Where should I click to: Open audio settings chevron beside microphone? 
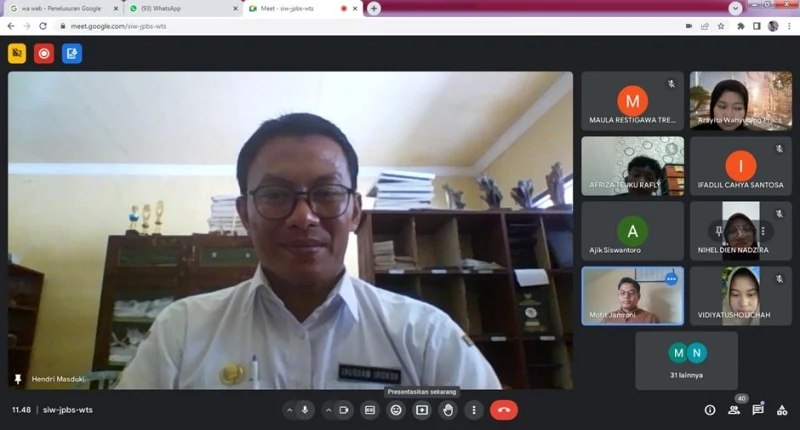click(289, 410)
